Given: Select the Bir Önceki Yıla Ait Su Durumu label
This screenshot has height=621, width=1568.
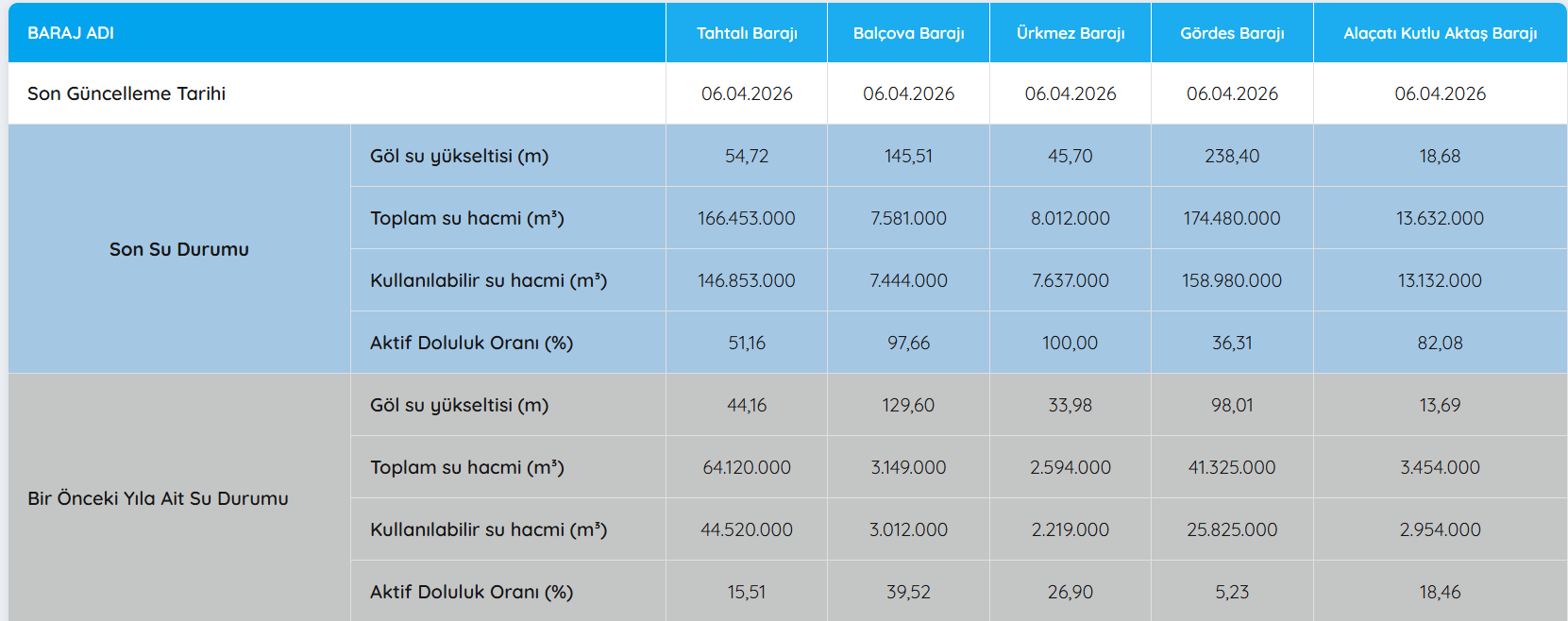Looking at the screenshot, I should (158, 498).
